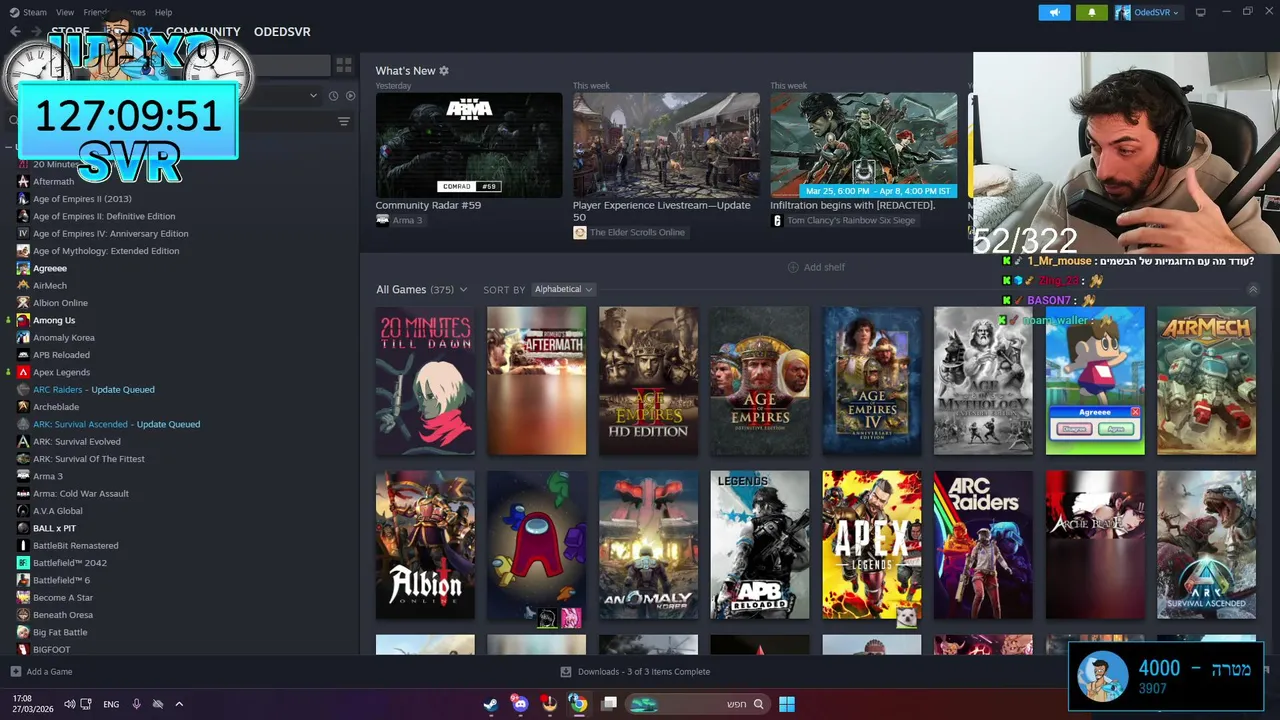Open the Apex Legends cover art
Viewport: 1280px width, 720px height.
pyautogui.click(x=872, y=545)
